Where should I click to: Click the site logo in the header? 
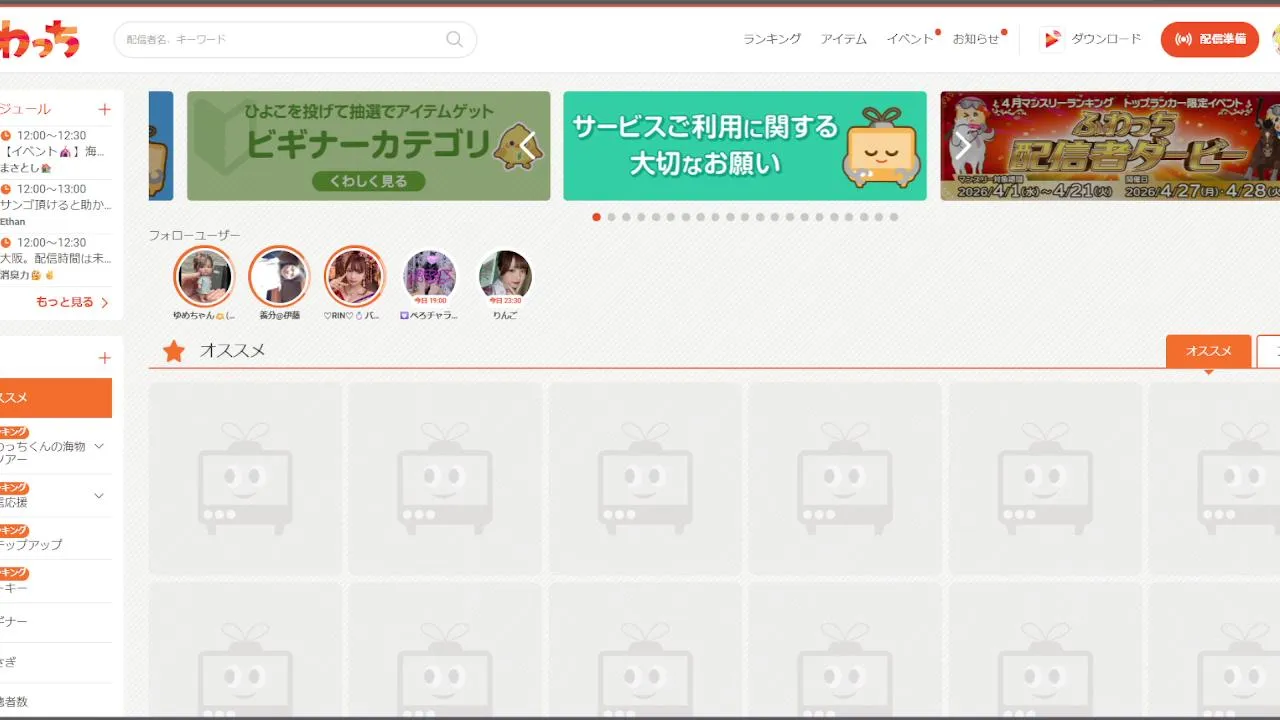[x=40, y=40]
